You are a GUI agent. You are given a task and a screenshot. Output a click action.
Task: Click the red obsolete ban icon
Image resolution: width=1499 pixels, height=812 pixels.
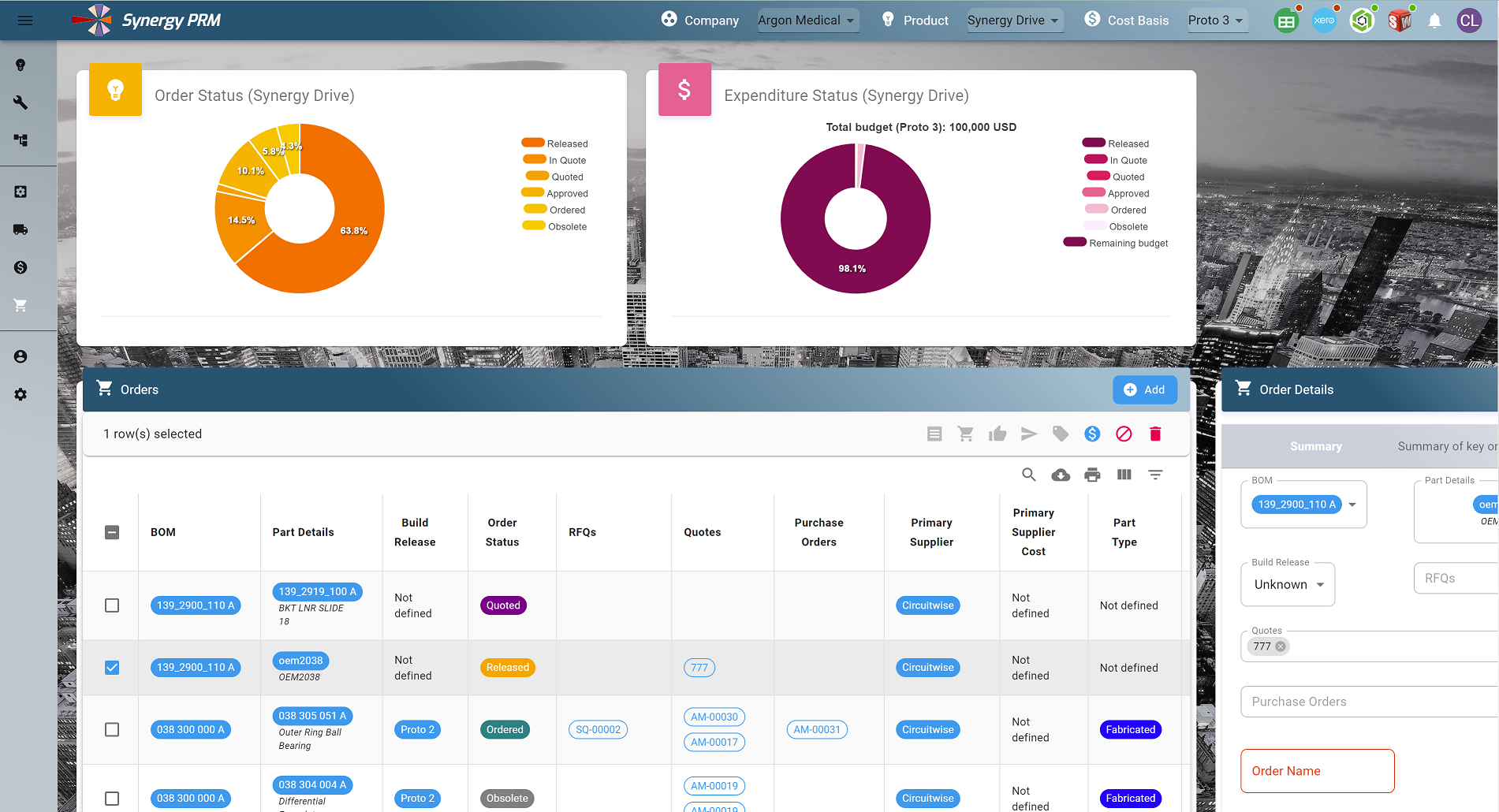pos(1124,434)
